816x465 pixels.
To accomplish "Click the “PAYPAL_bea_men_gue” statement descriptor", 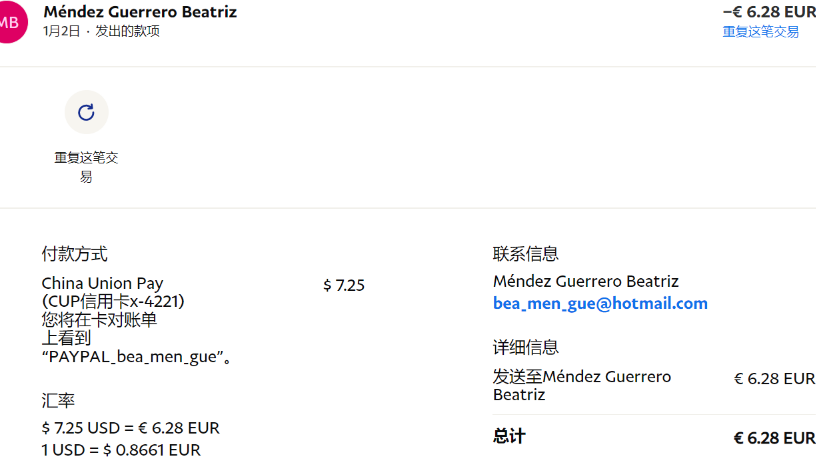I will [138, 356].
